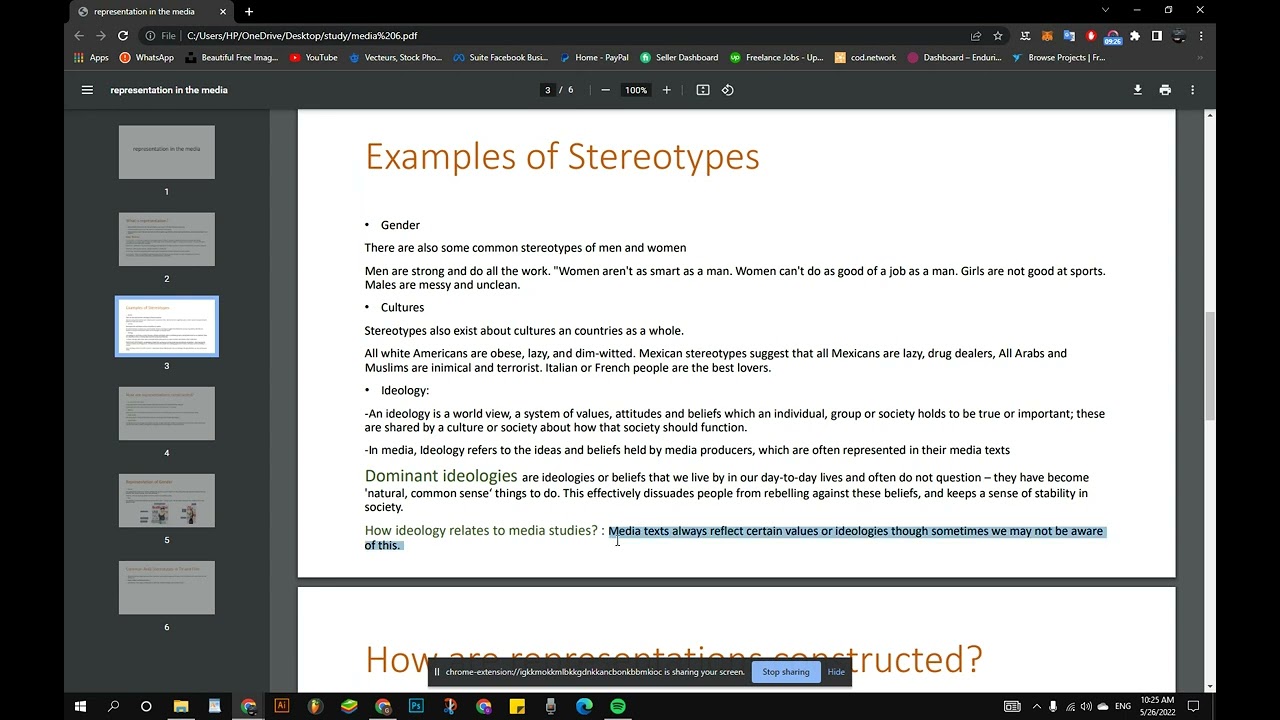Screen dimensions: 1280x720
Task: Open the tab search dropdown arrow
Action: click(1105, 10)
